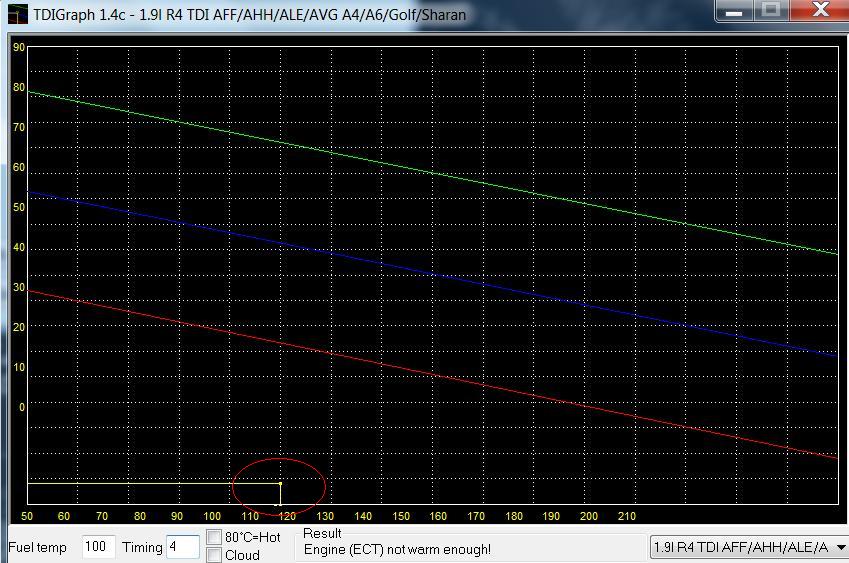Minimize the TDIGraph window
Viewport: 849px width, 563px height.
734,10
